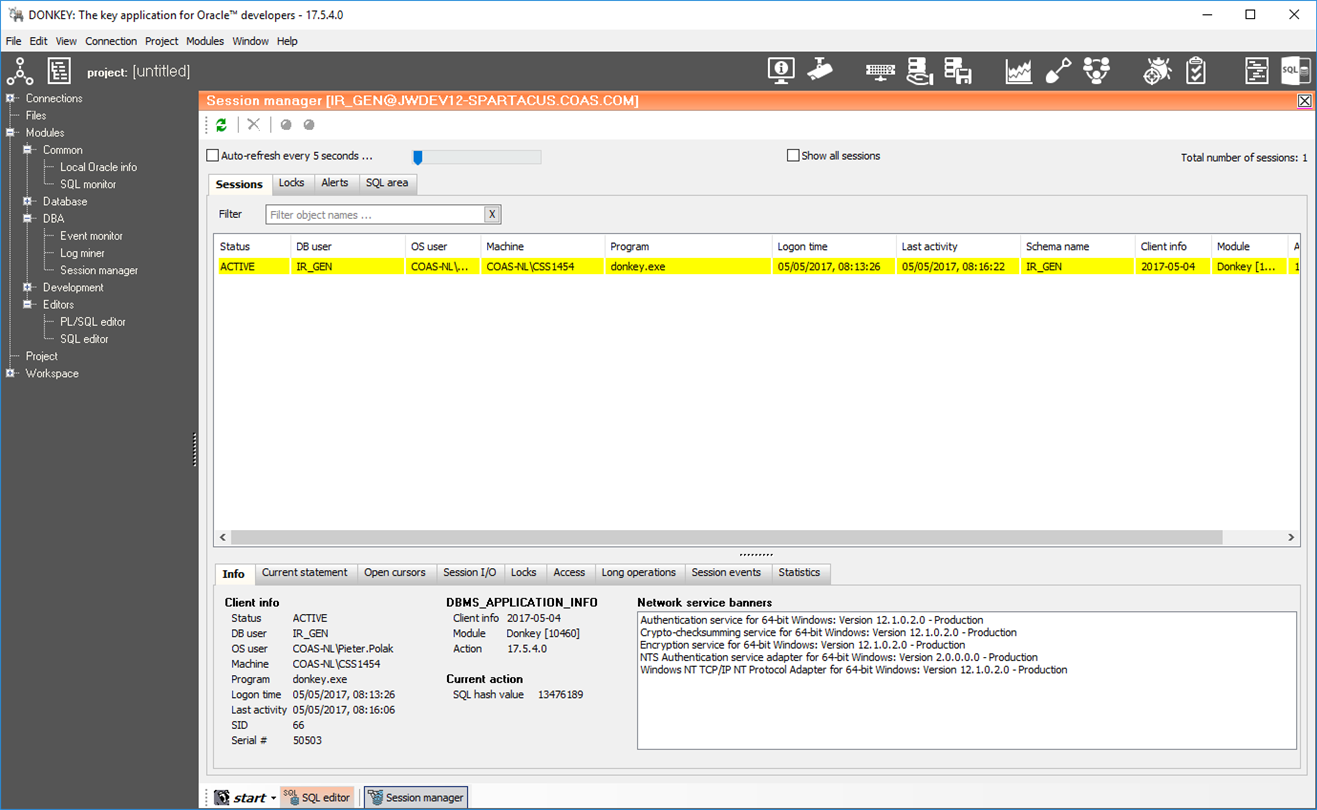Select the ACTIVE IR_GEN session row
Screen dimensions: 1317x810
tap(757, 267)
